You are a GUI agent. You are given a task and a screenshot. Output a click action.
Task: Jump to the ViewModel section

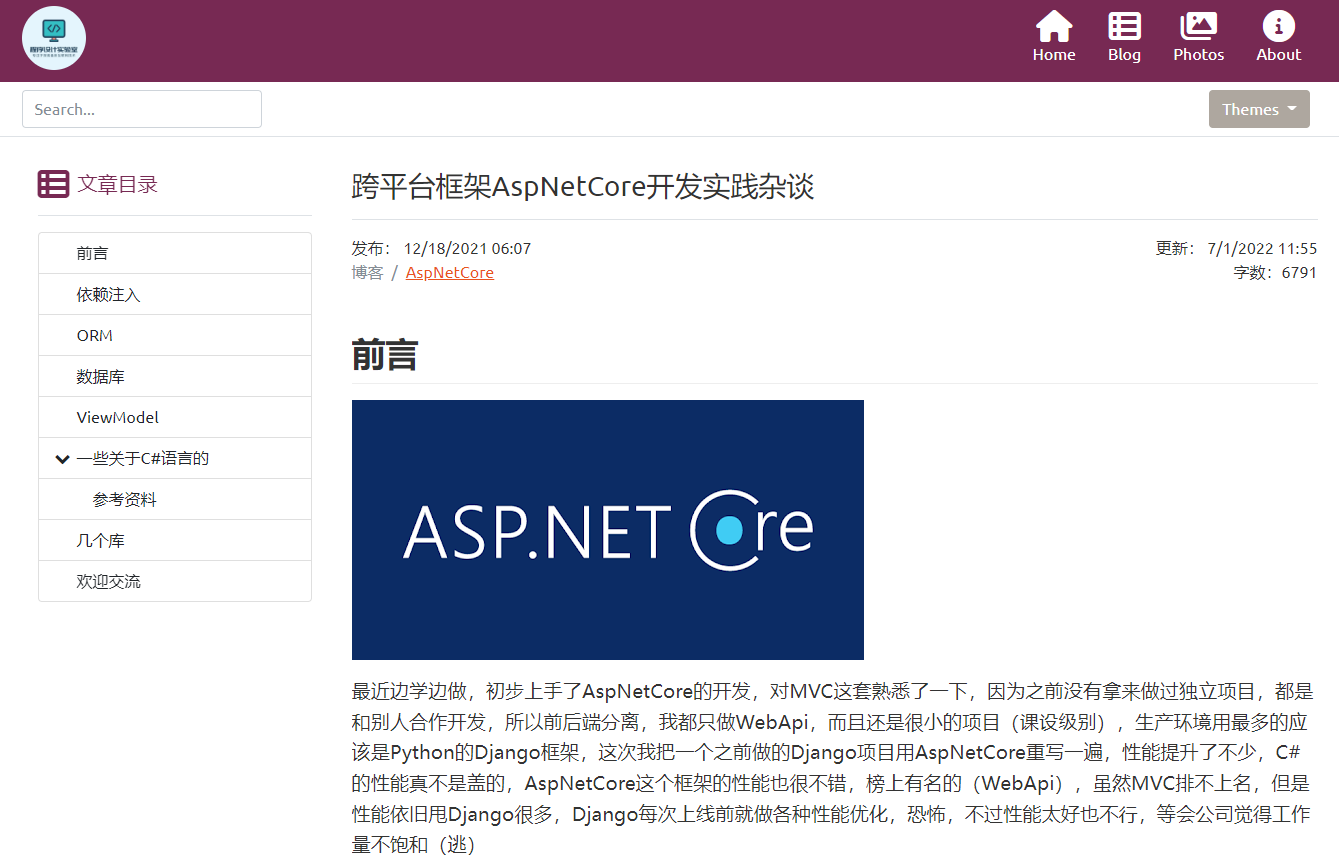175,417
